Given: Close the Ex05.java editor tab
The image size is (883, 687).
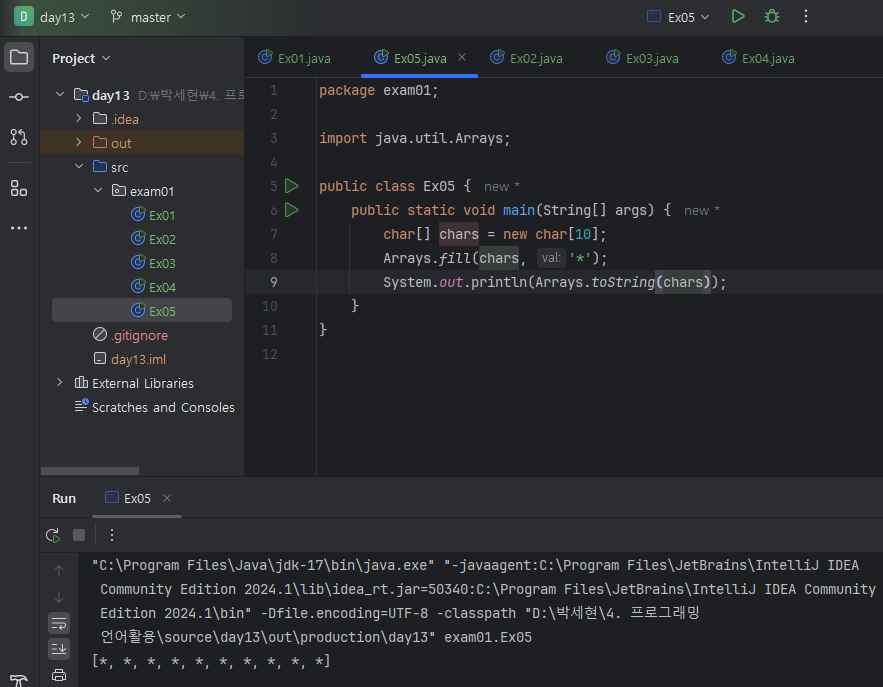Looking at the screenshot, I should [x=462, y=58].
